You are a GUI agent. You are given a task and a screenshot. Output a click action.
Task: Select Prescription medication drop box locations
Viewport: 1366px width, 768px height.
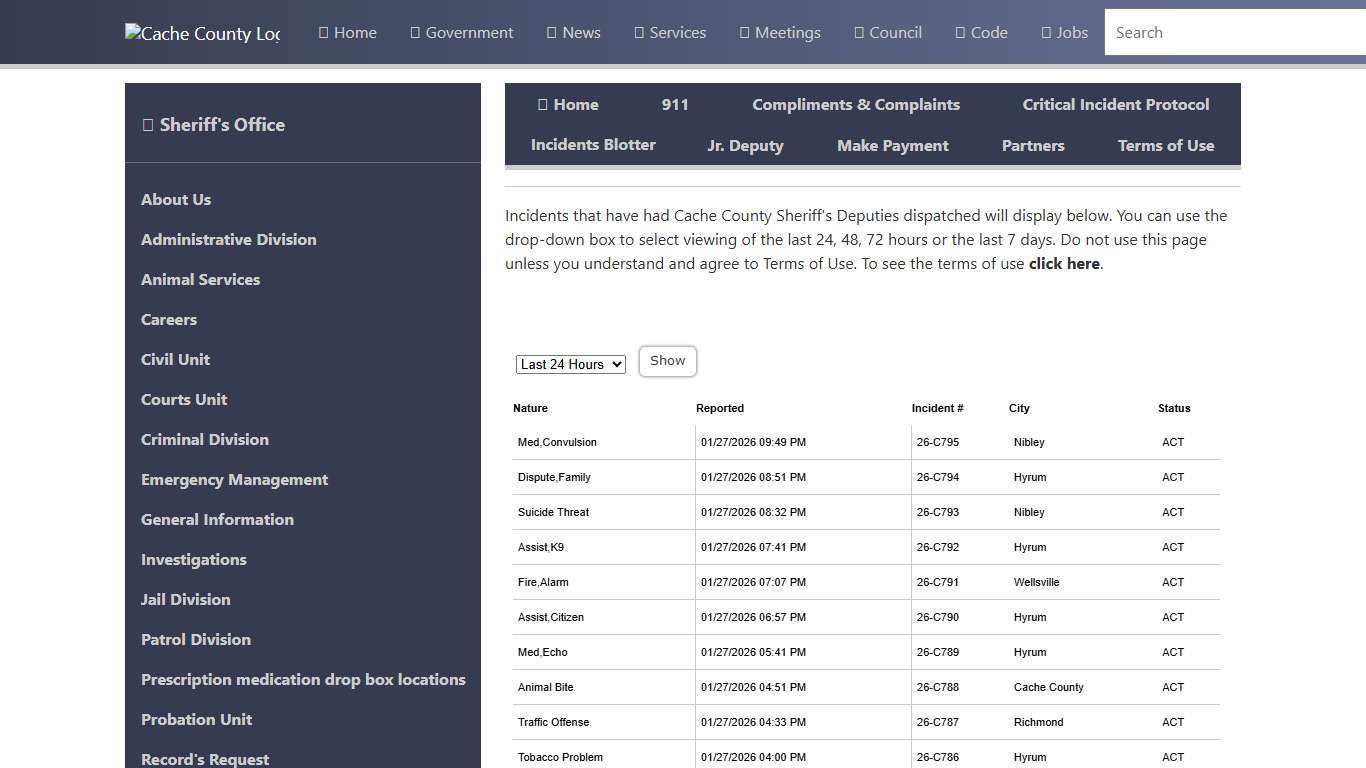click(x=303, y=680)
